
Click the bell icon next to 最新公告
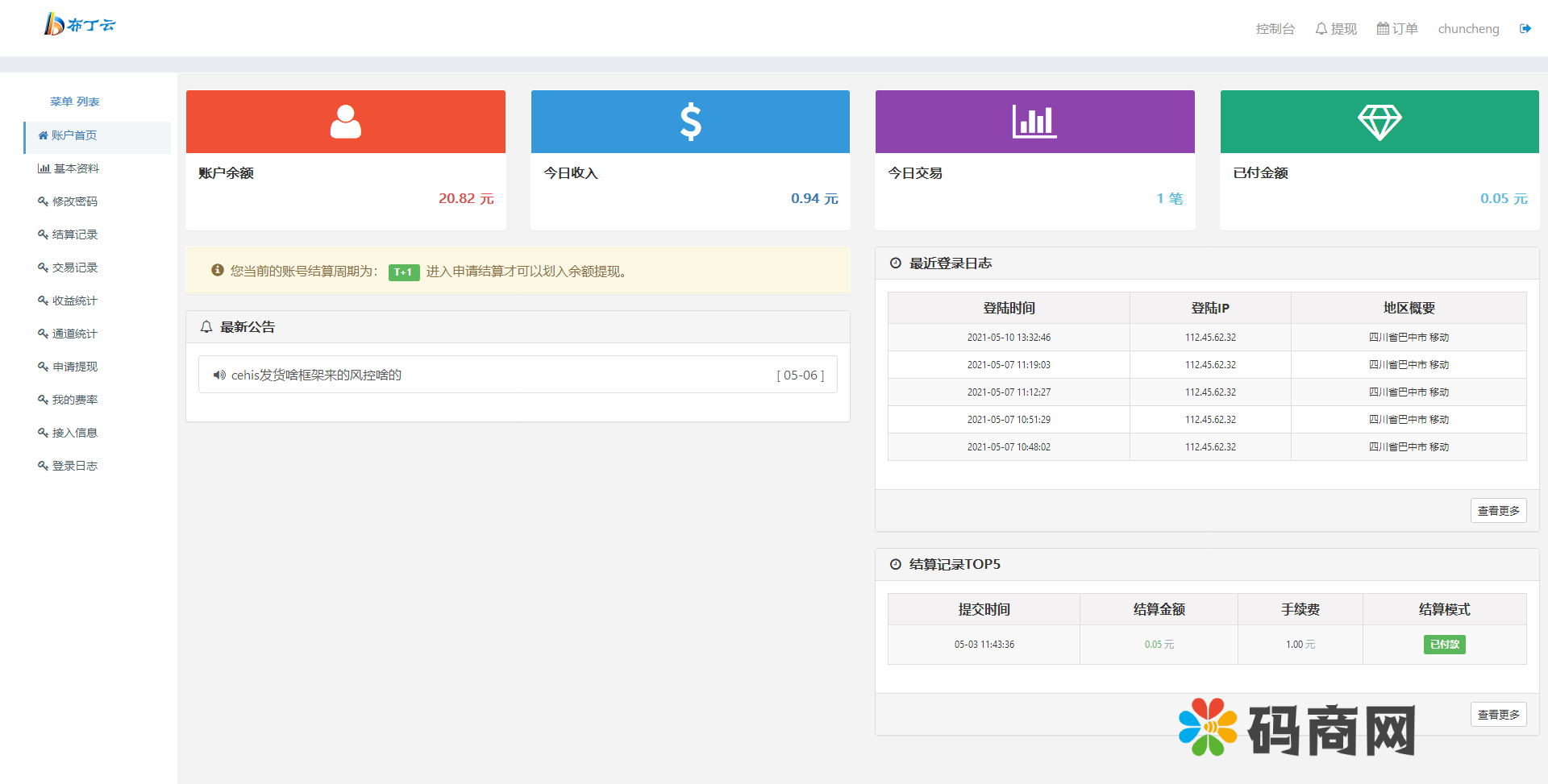click(206, 327)
